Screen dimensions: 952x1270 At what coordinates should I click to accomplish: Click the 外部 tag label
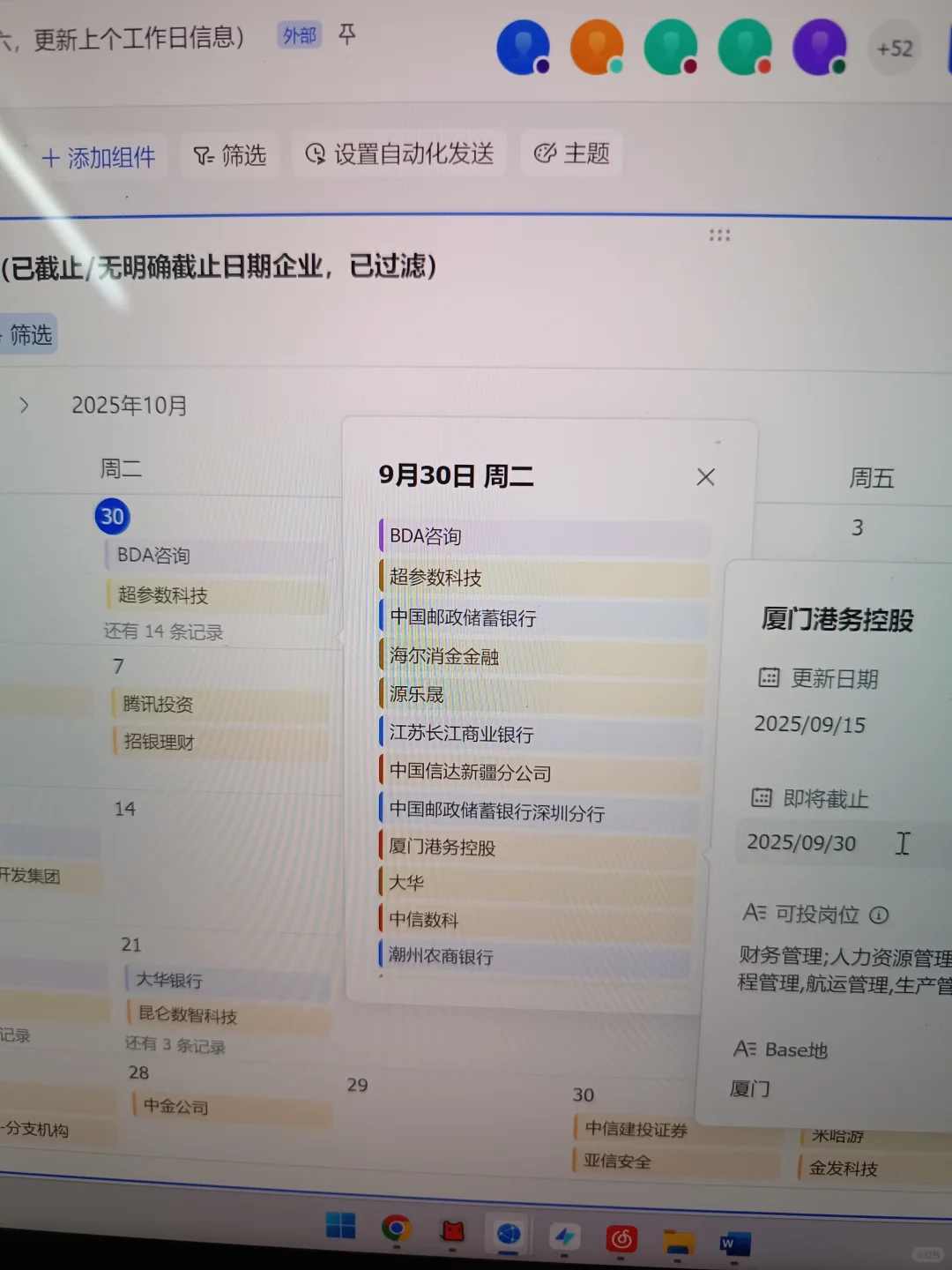click(300, 35)
